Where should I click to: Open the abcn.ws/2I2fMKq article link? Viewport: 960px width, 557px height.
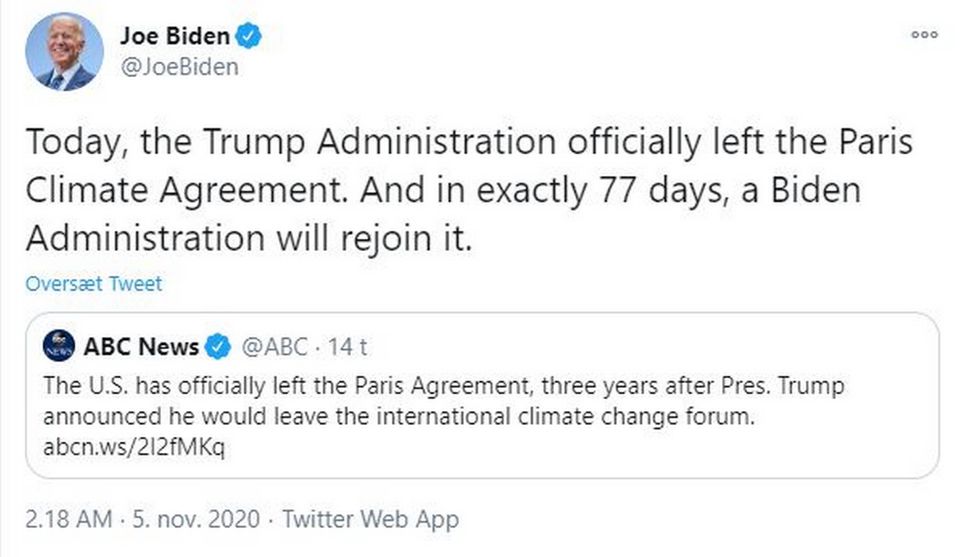tap(135, 446)
